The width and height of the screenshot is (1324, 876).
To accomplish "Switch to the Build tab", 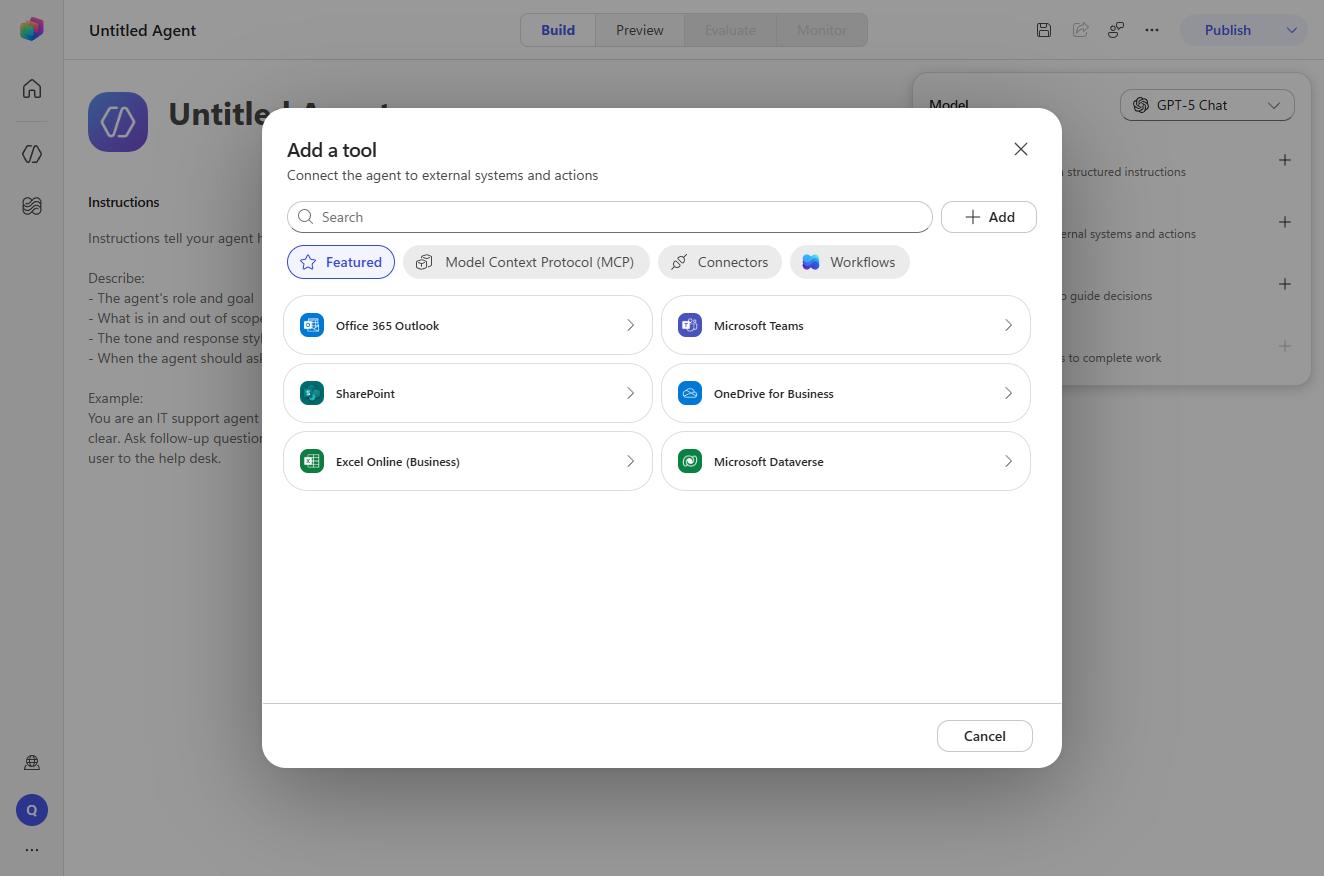I will click(x=558, y=30).
